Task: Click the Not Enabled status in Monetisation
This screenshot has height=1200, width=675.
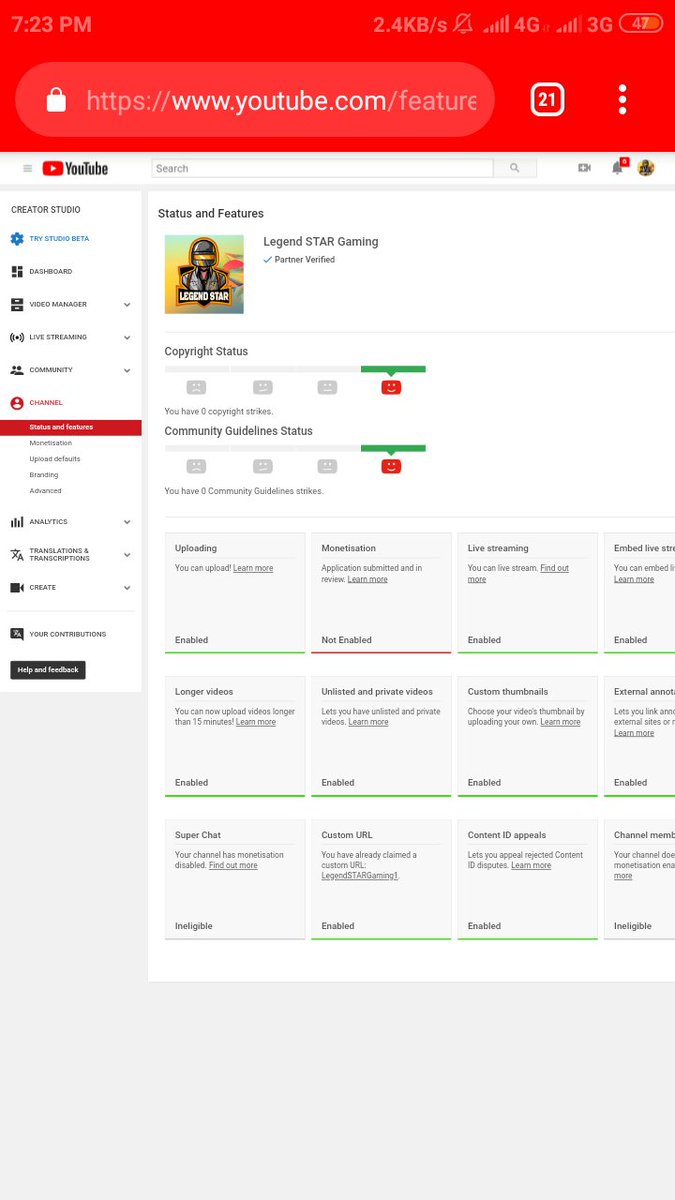Action: tap(346, 640)
